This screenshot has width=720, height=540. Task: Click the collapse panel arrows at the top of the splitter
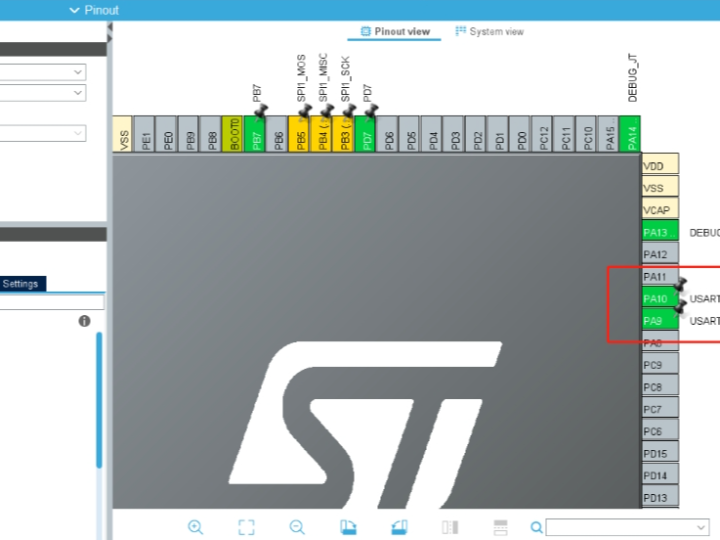point(110,33)
